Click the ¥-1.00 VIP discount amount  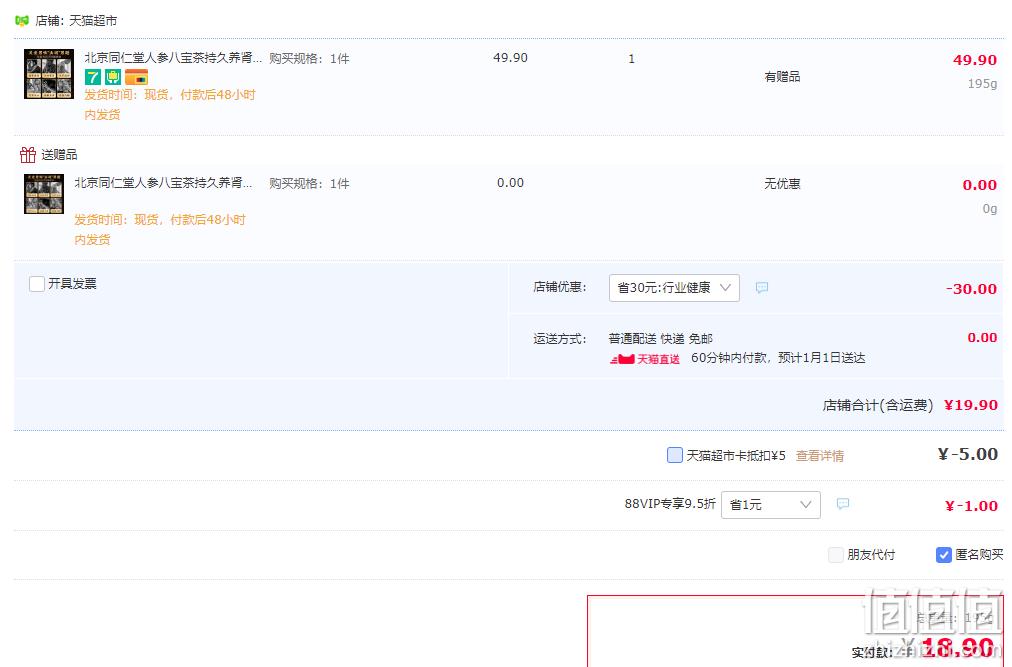tap(971, 506)
